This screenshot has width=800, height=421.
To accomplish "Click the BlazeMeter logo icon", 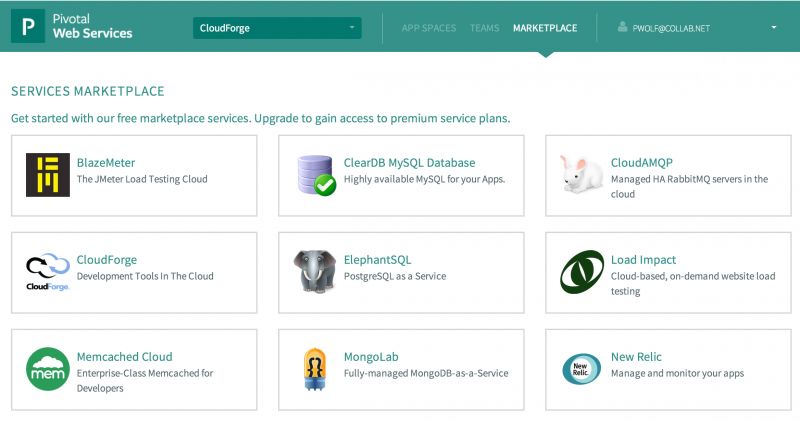I will 48,175.
